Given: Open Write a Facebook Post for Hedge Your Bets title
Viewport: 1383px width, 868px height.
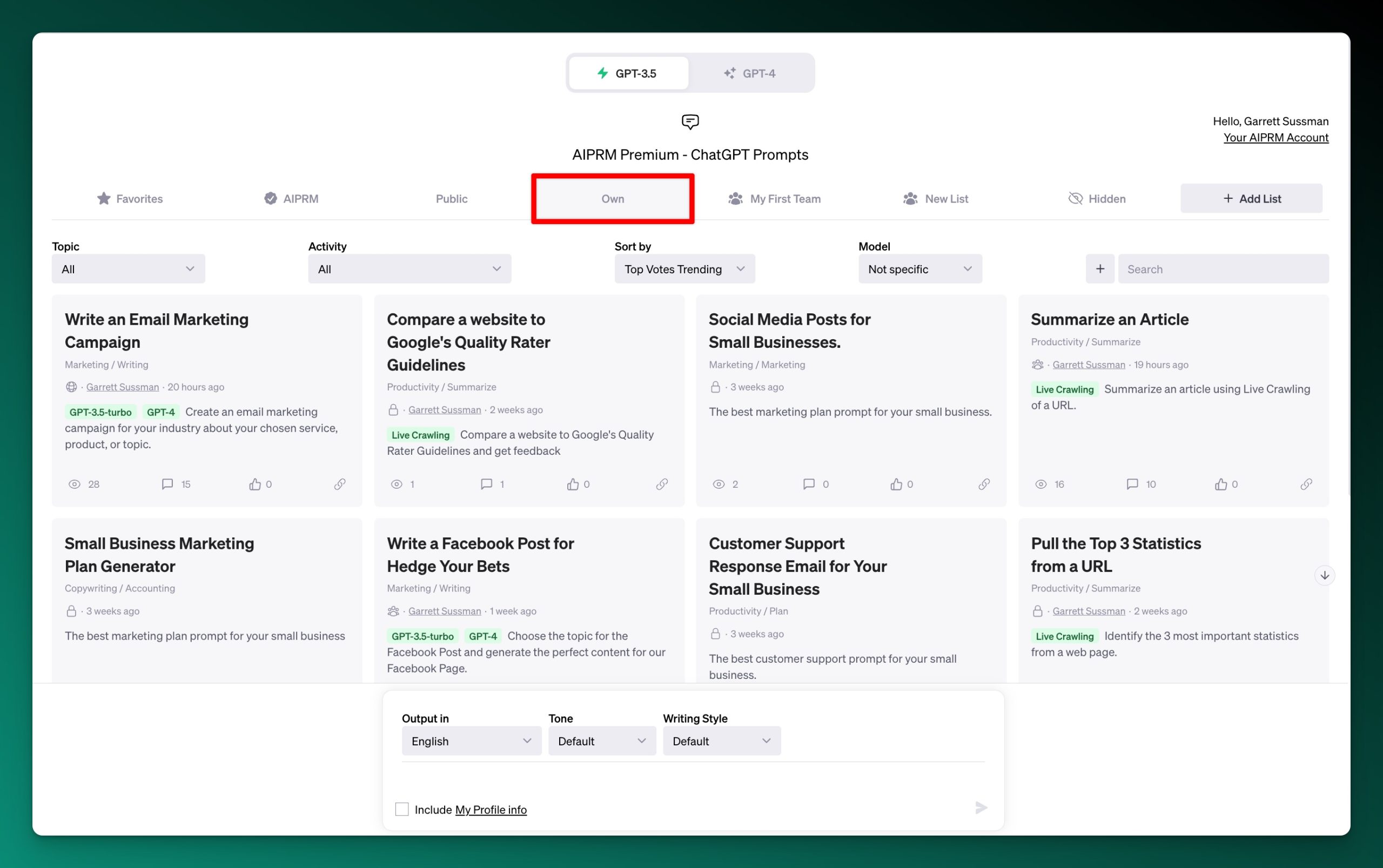Looking at the screenshot, I should pos(480,555).
